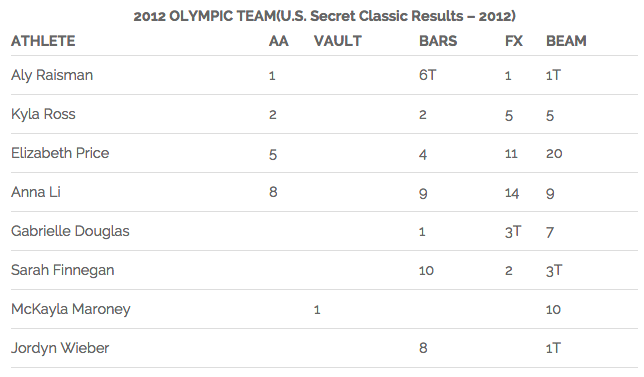Click Anna Li's FX rank 14

coord(512,193)
